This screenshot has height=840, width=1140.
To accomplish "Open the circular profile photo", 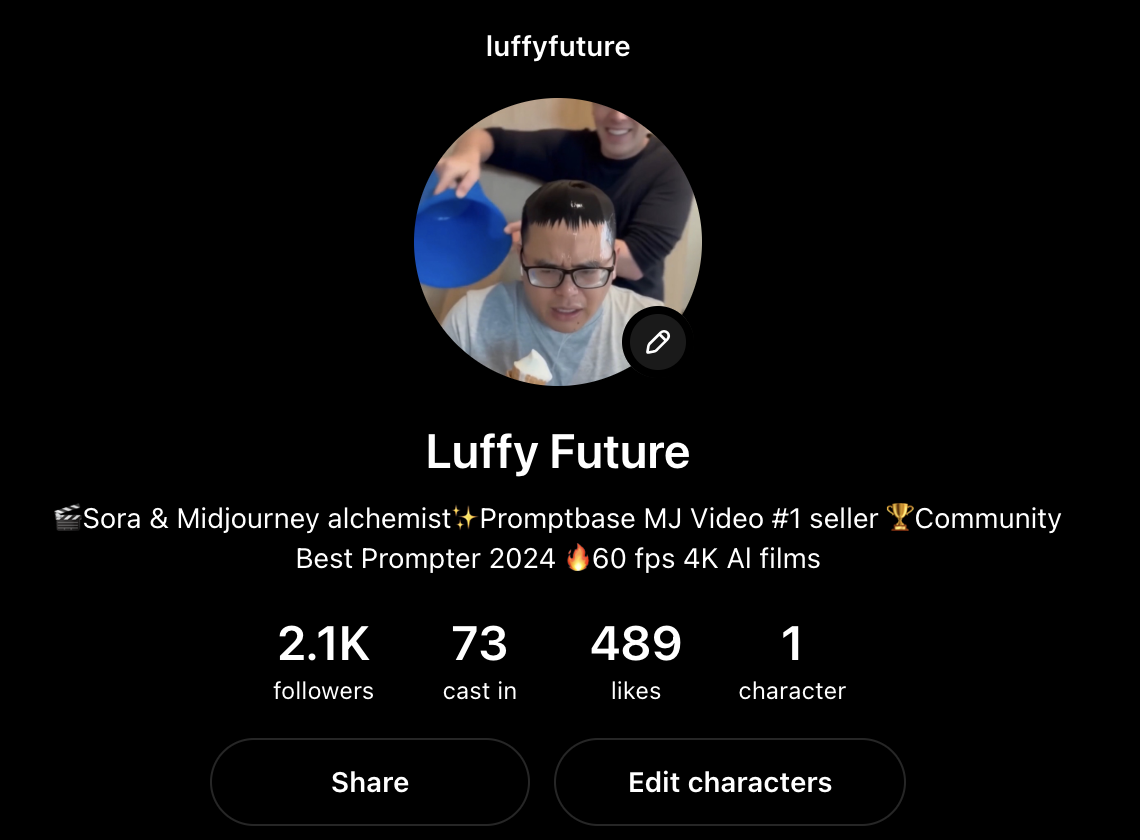I will tap(558, 242).
